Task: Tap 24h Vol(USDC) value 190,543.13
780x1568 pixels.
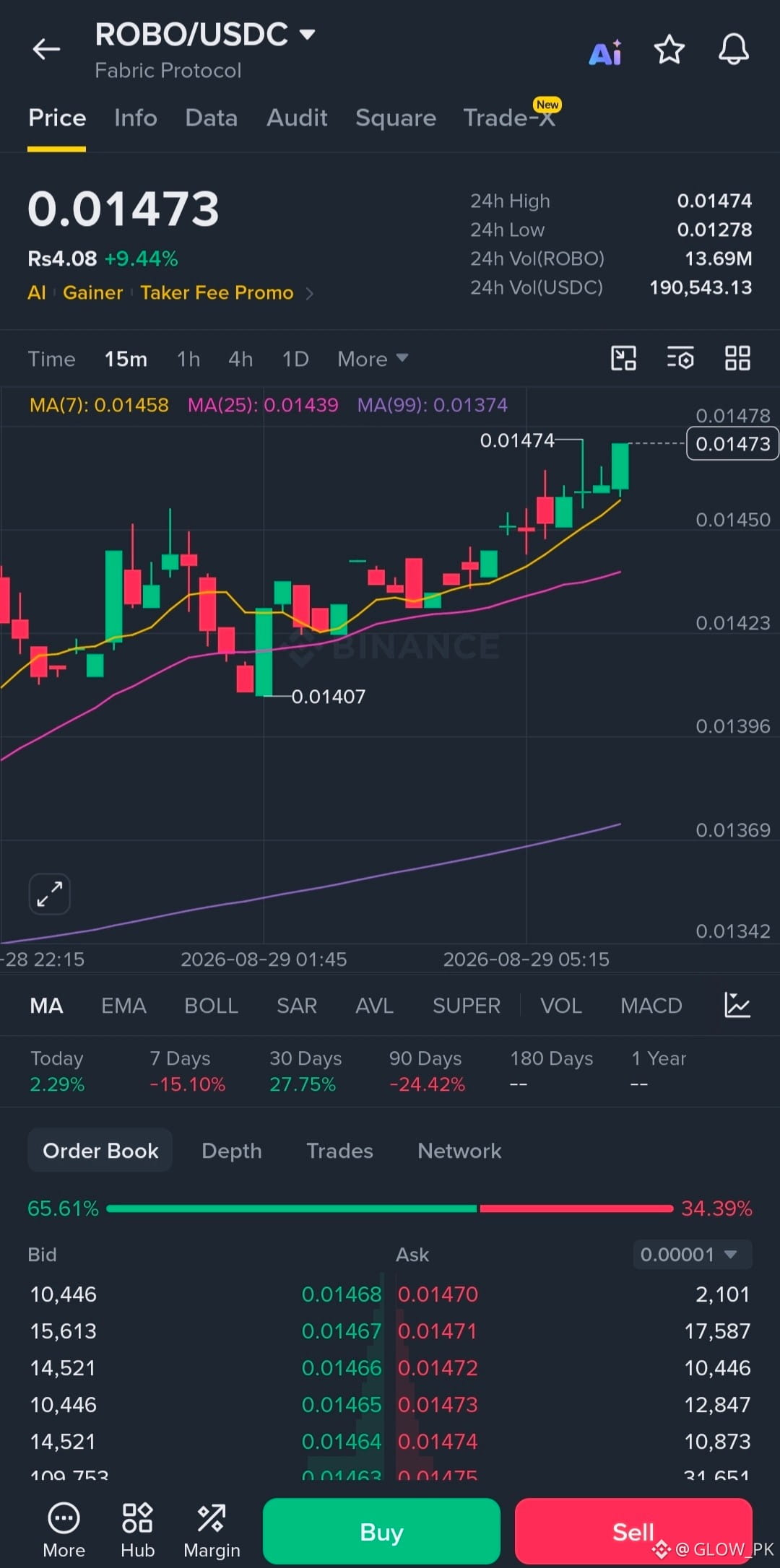Action: point(701,287)
